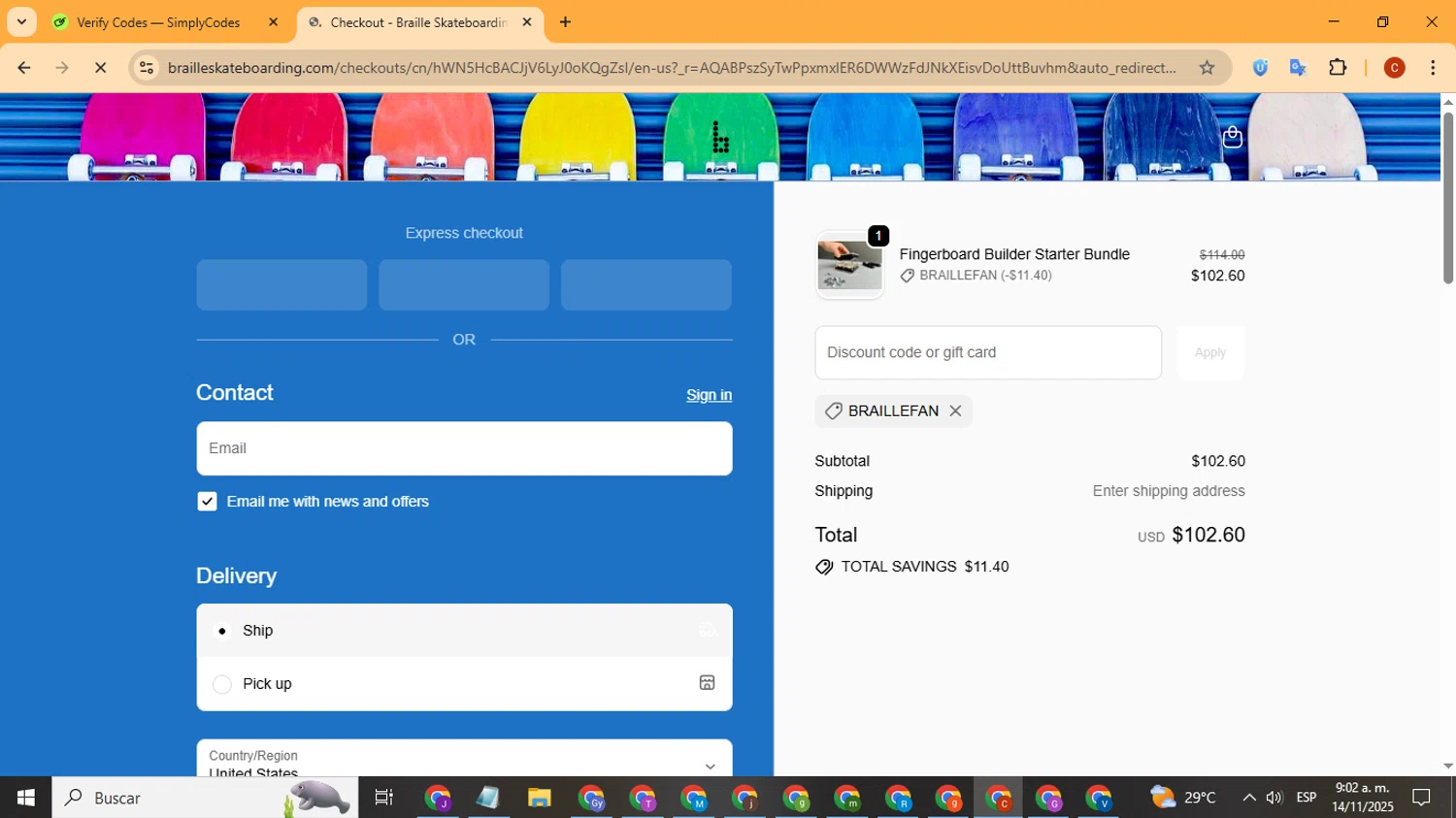Close the Checkout tab
This screenshot has height=818, width=1456.
click(x=527, y=22)
